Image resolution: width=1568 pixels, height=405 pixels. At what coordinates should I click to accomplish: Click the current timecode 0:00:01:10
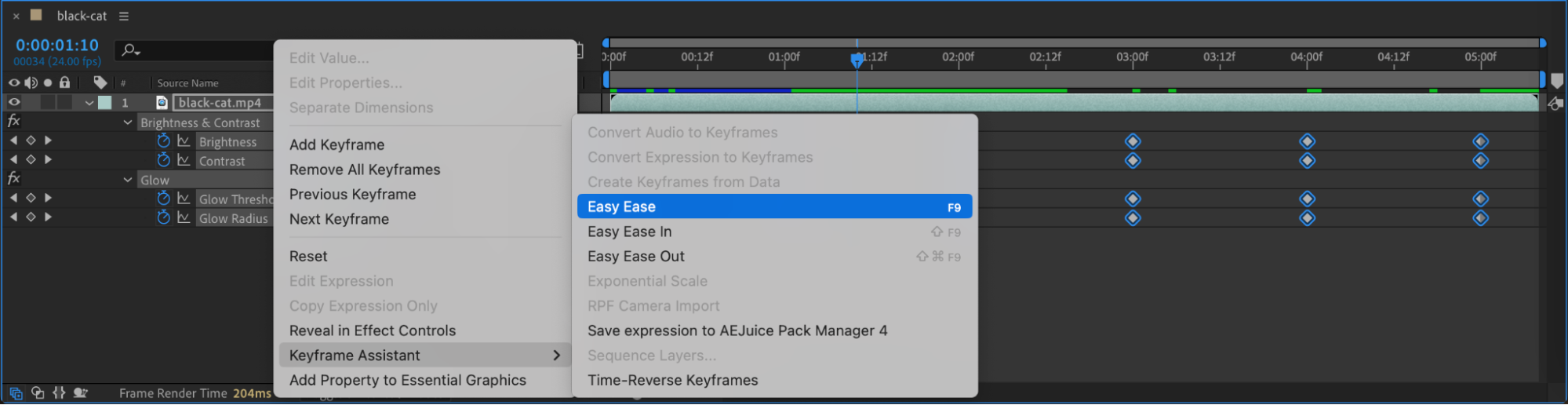pyautogui.click(x=57, y=45)
